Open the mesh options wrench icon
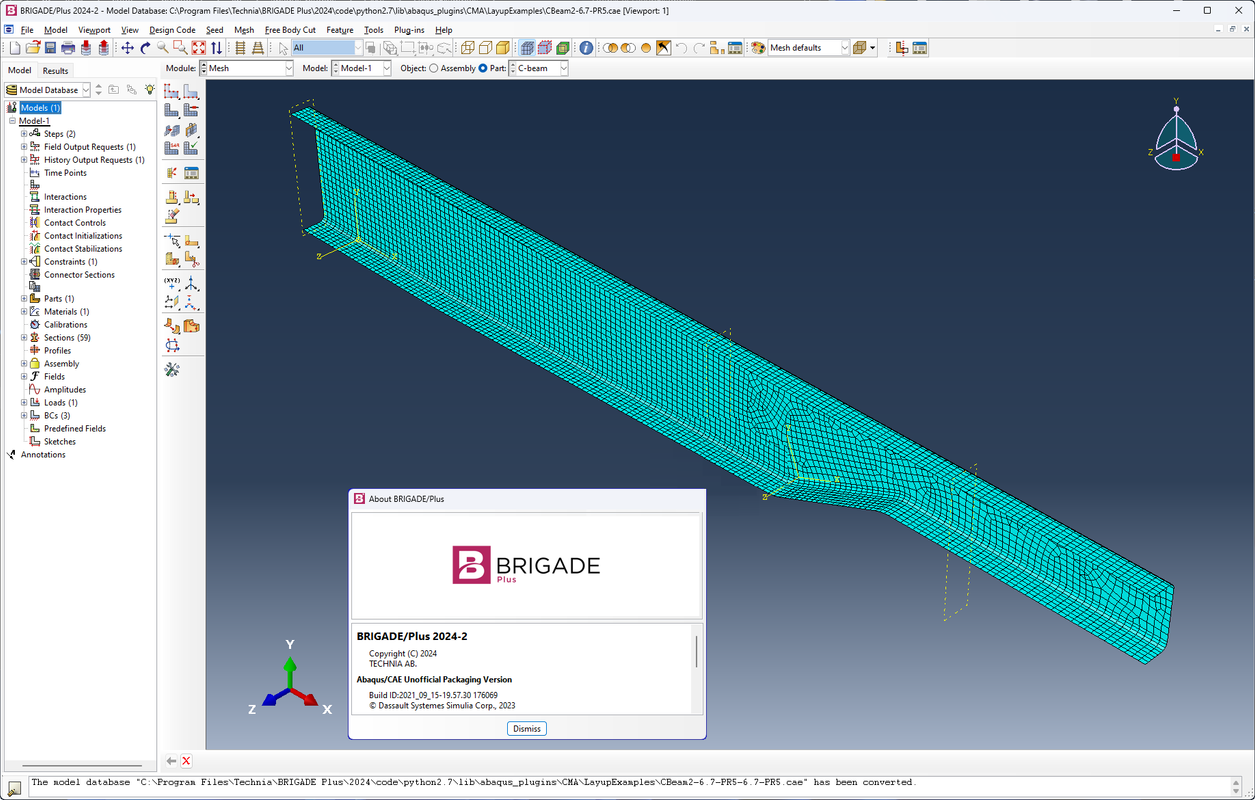1255x800 pixels. pyautogui.click(x=172, y=370)
